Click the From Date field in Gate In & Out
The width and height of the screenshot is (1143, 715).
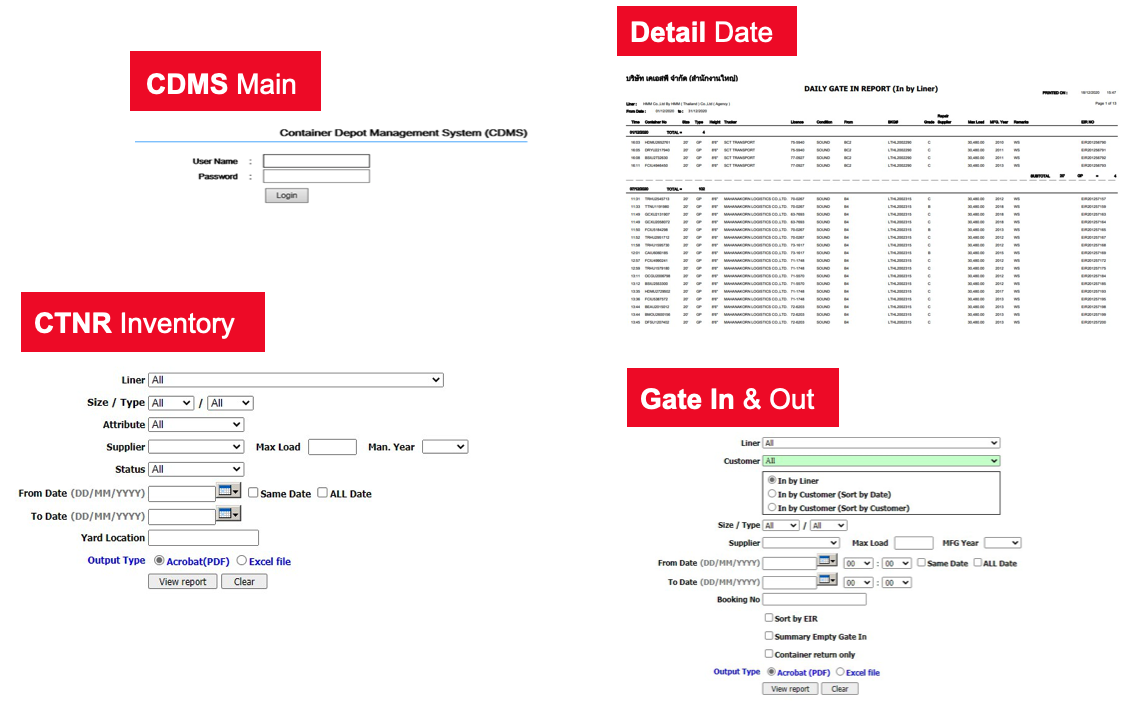point(789,563)
